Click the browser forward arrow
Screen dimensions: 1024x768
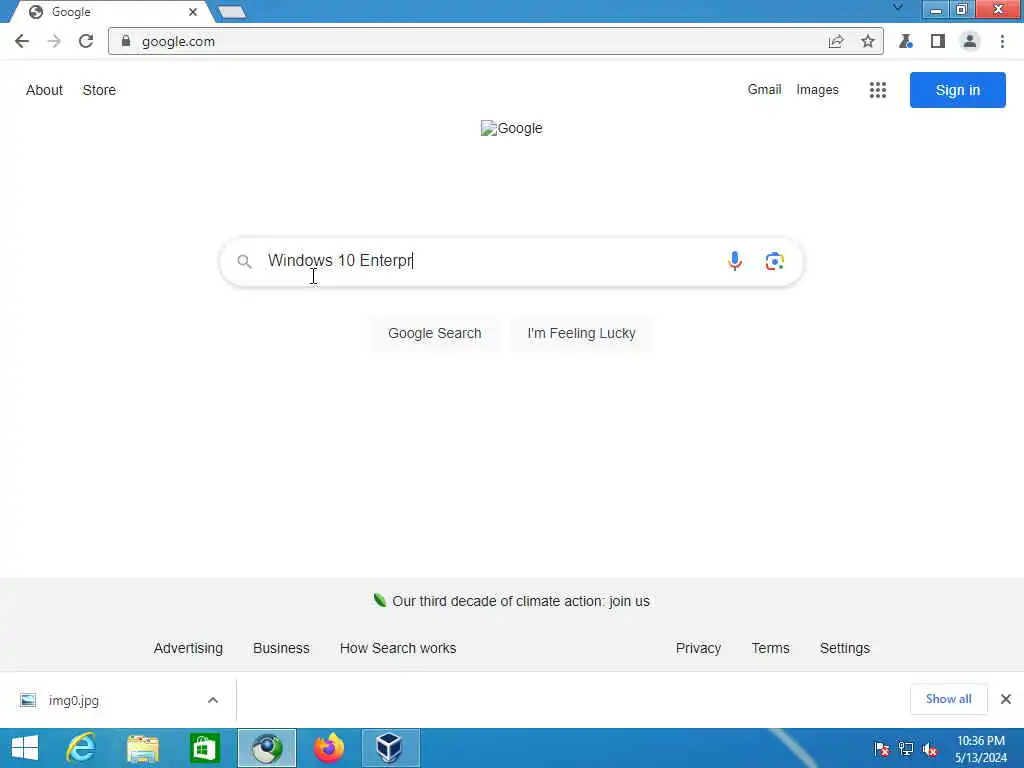tap(54, 41)
